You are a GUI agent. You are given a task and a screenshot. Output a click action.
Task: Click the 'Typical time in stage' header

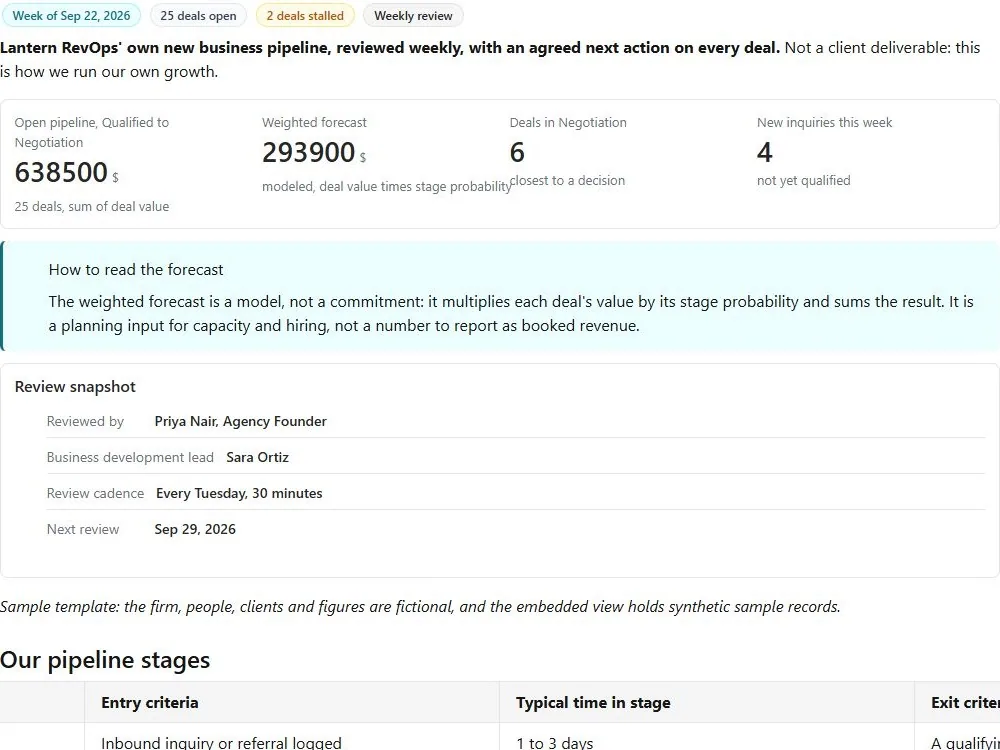click(x=593, y=703)
